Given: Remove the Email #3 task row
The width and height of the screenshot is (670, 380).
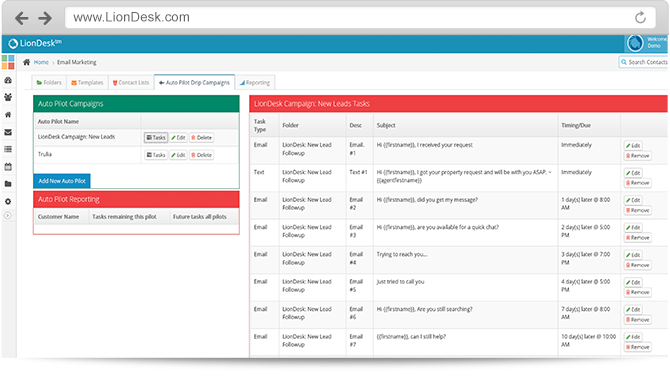Looking at the screenshot, I should (638, 238).
